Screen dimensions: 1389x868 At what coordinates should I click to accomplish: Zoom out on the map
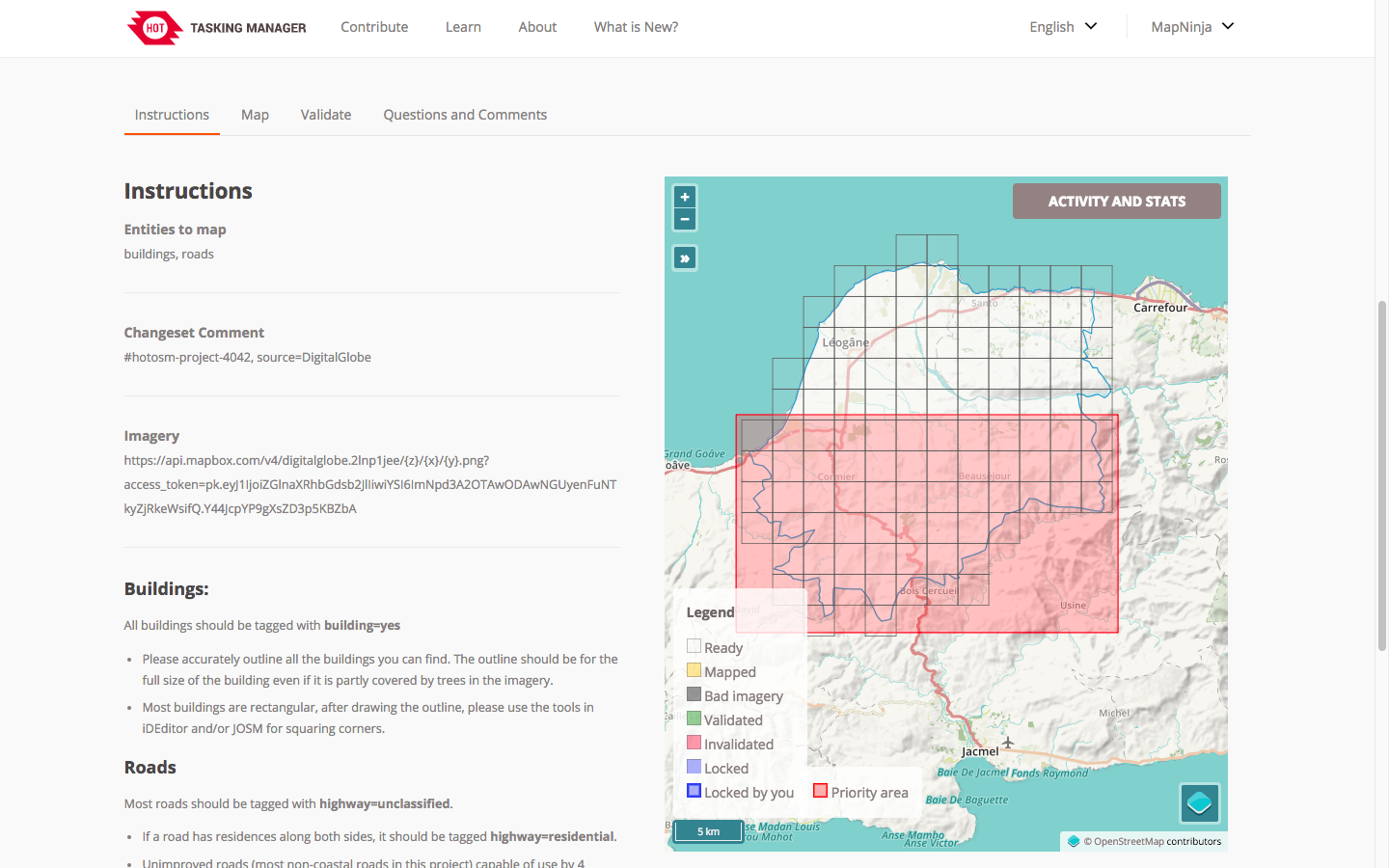(685, 219)
